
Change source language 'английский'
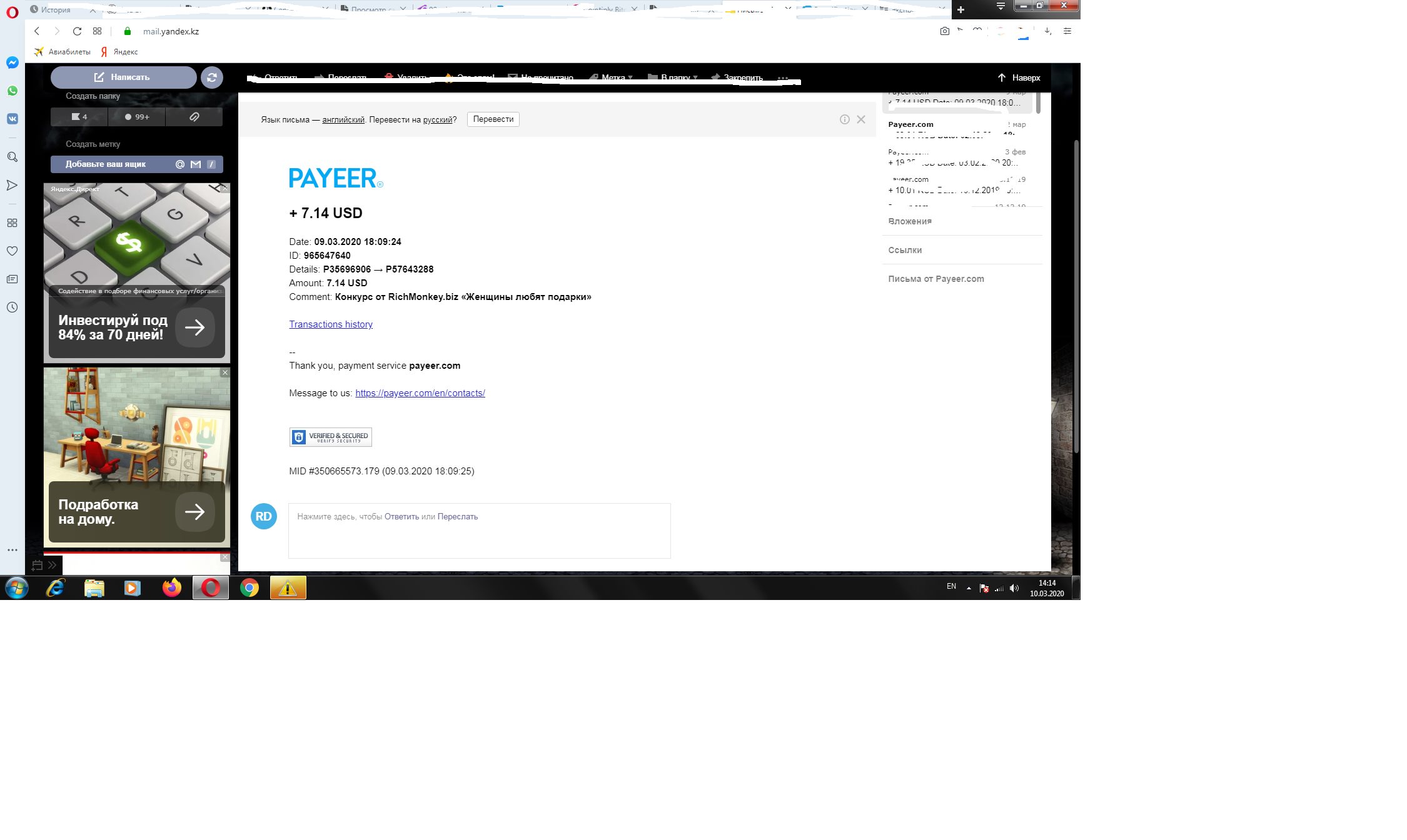point(343,119)
